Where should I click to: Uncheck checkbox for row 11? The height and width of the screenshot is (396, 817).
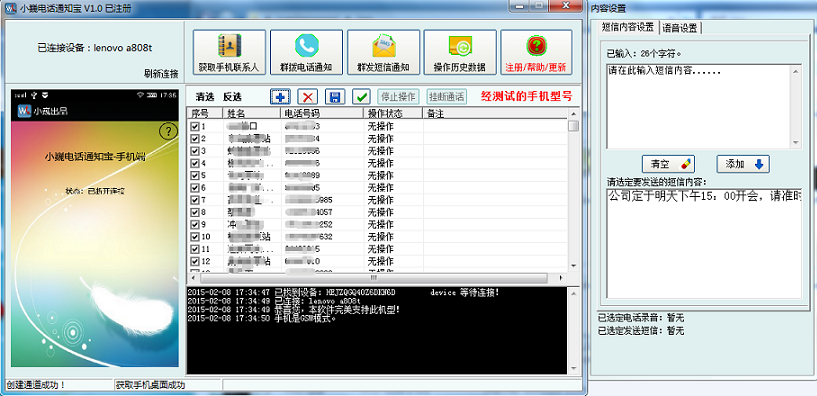point(195,249)
